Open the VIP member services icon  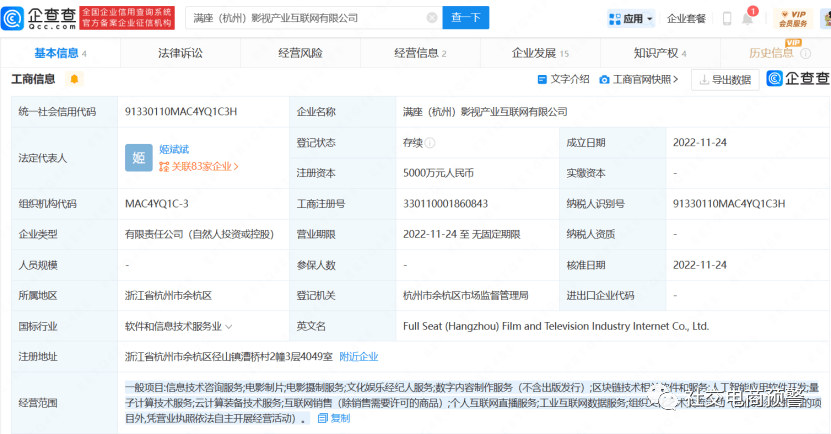tap(793, 19)
